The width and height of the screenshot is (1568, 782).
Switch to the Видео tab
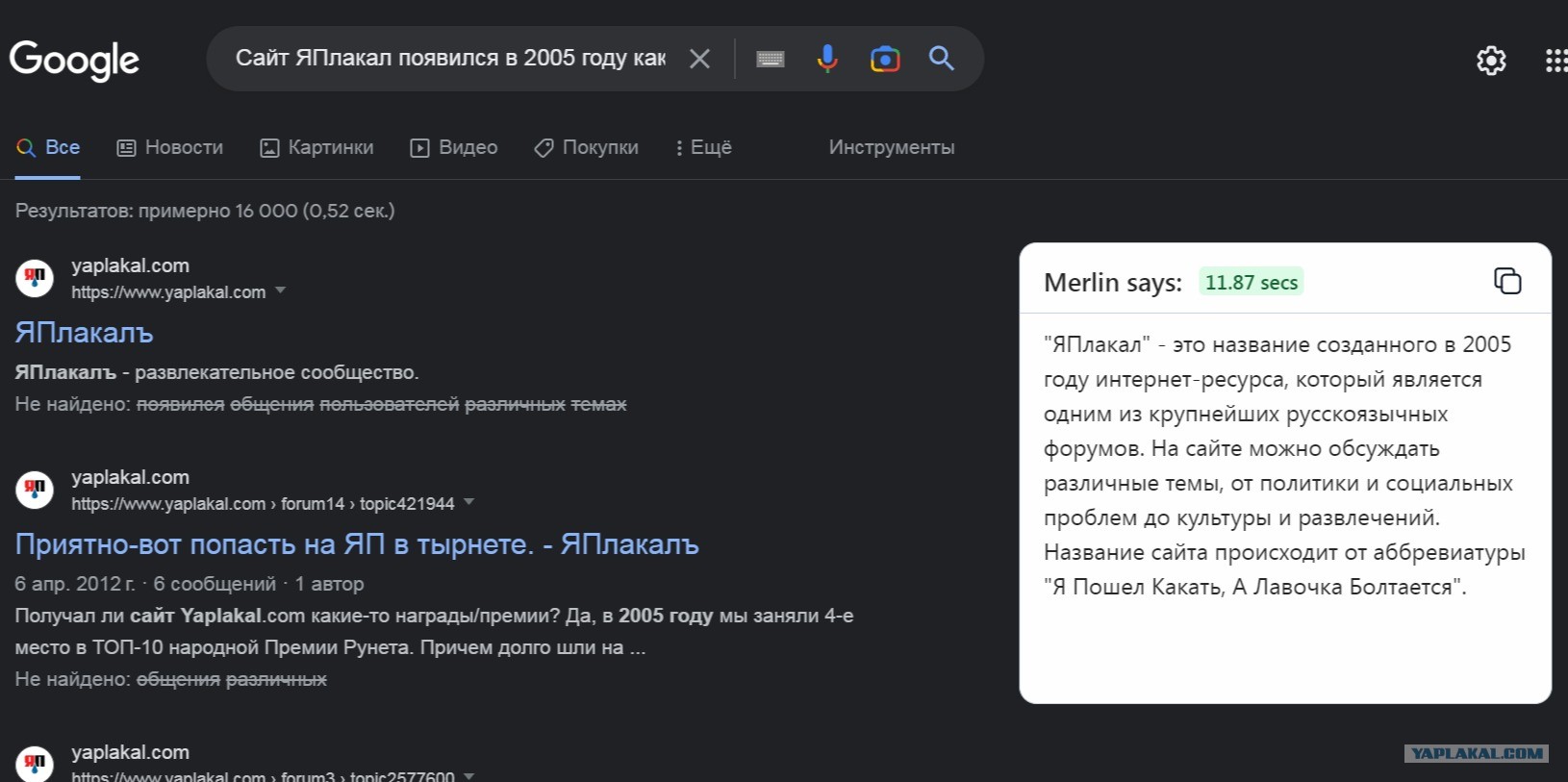(454, 147)
